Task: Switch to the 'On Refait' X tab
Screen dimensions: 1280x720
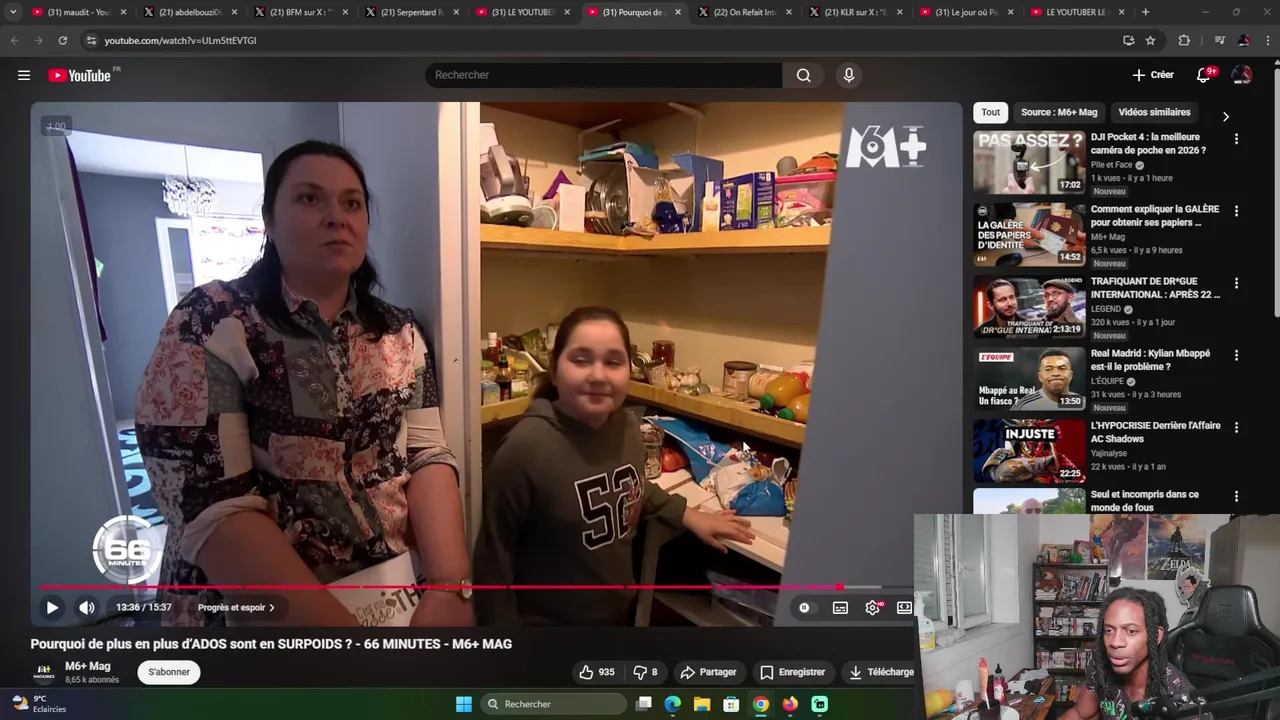Action: coord(744,12)
